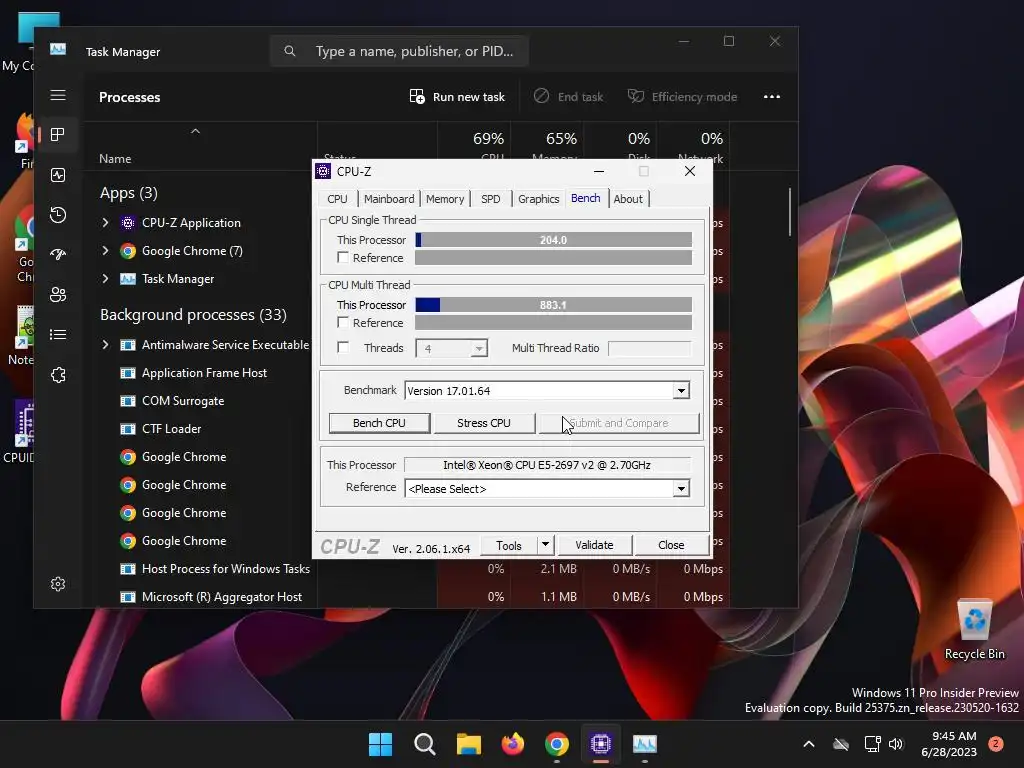
Task: Select CPU-Z icon on taskbar
Action: click(600, 744)
